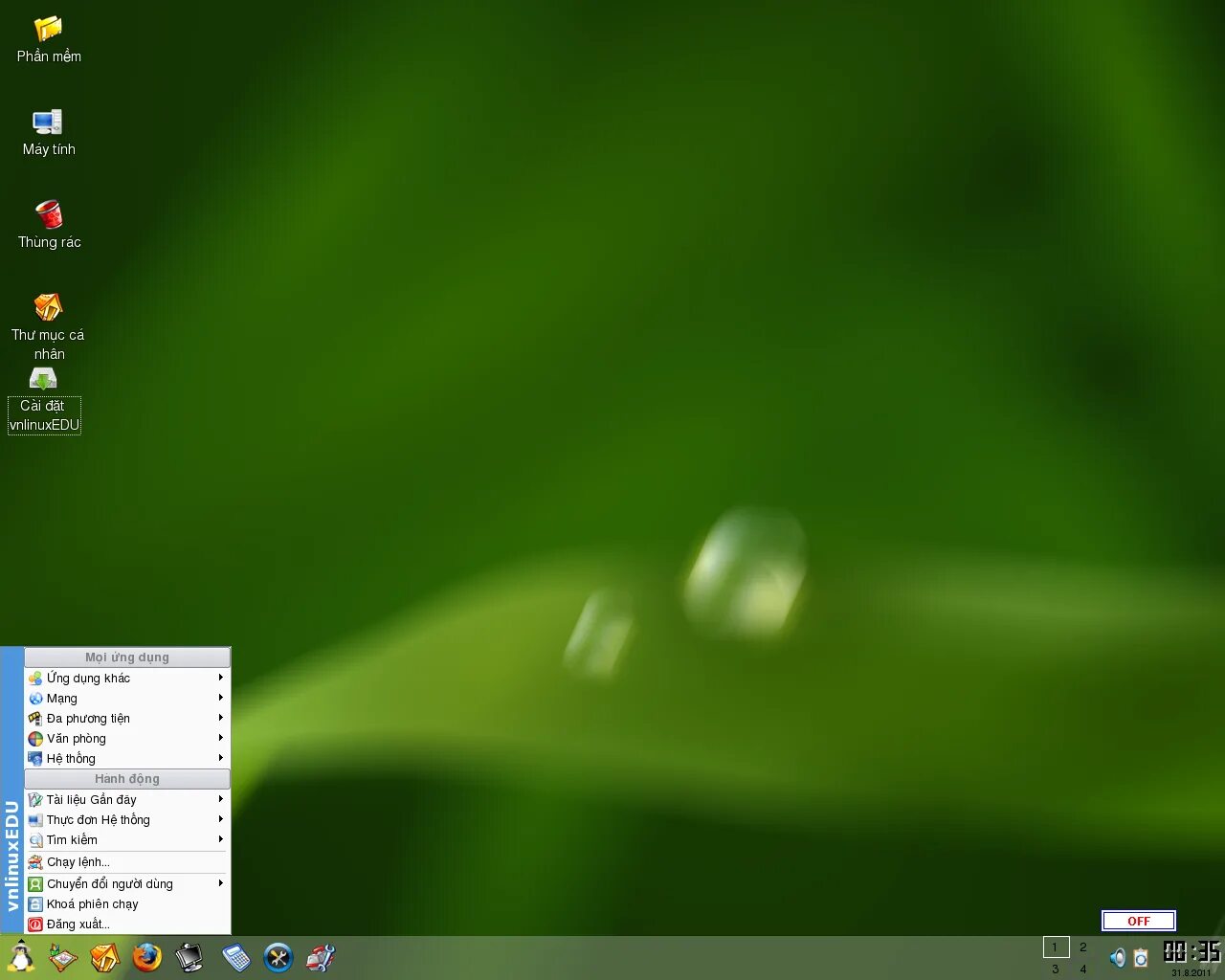
Task: Open the Thư mục cá nhân icon
Action: 48,307
